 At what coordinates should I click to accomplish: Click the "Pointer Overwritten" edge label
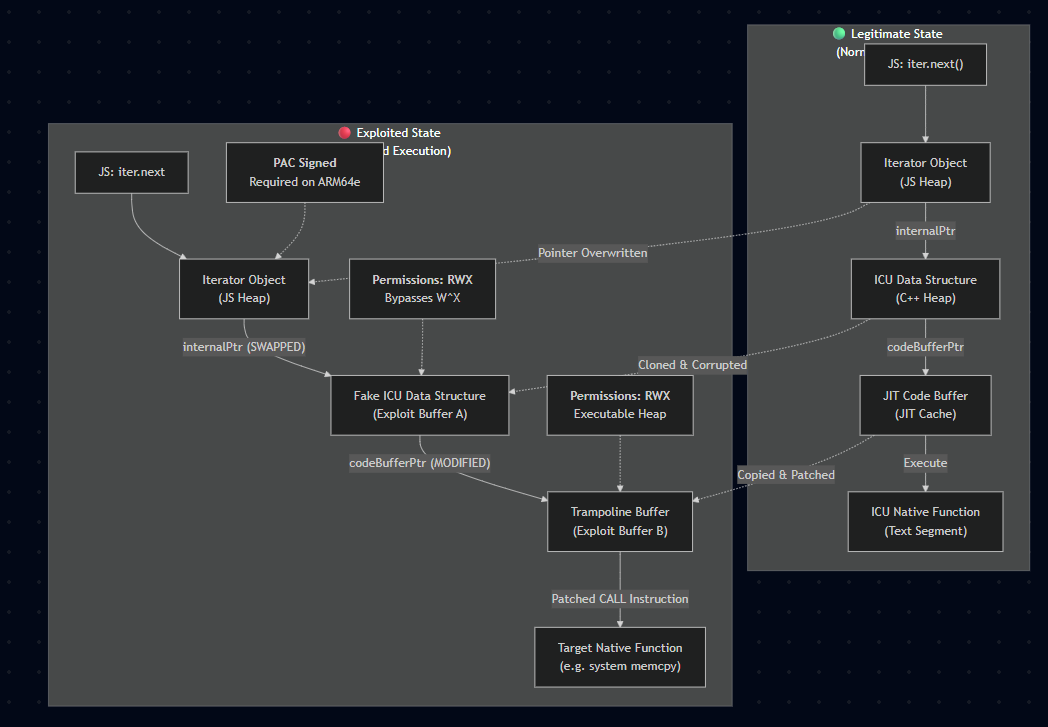tap(592, 253)
